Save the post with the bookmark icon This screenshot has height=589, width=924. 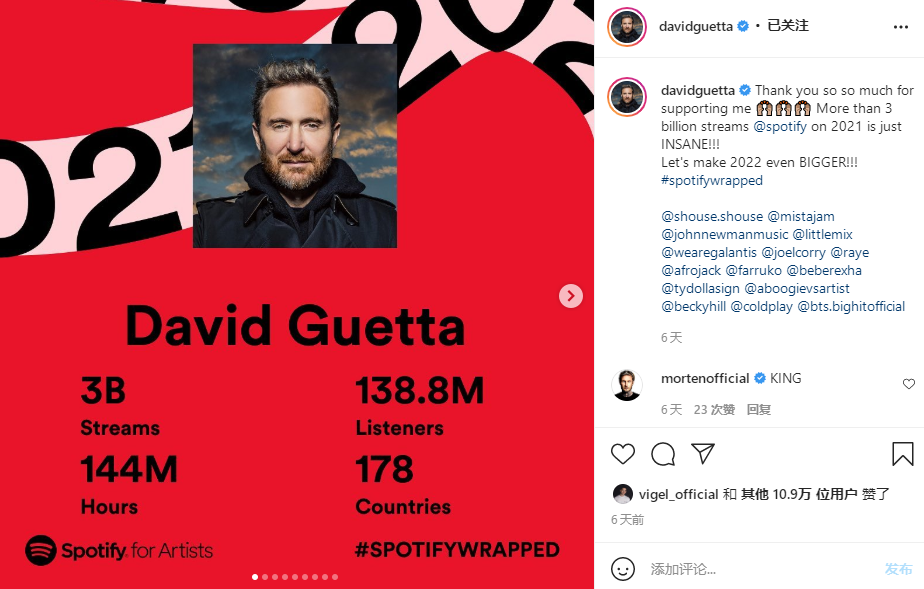pyautogui.click(x=902, y=454)
